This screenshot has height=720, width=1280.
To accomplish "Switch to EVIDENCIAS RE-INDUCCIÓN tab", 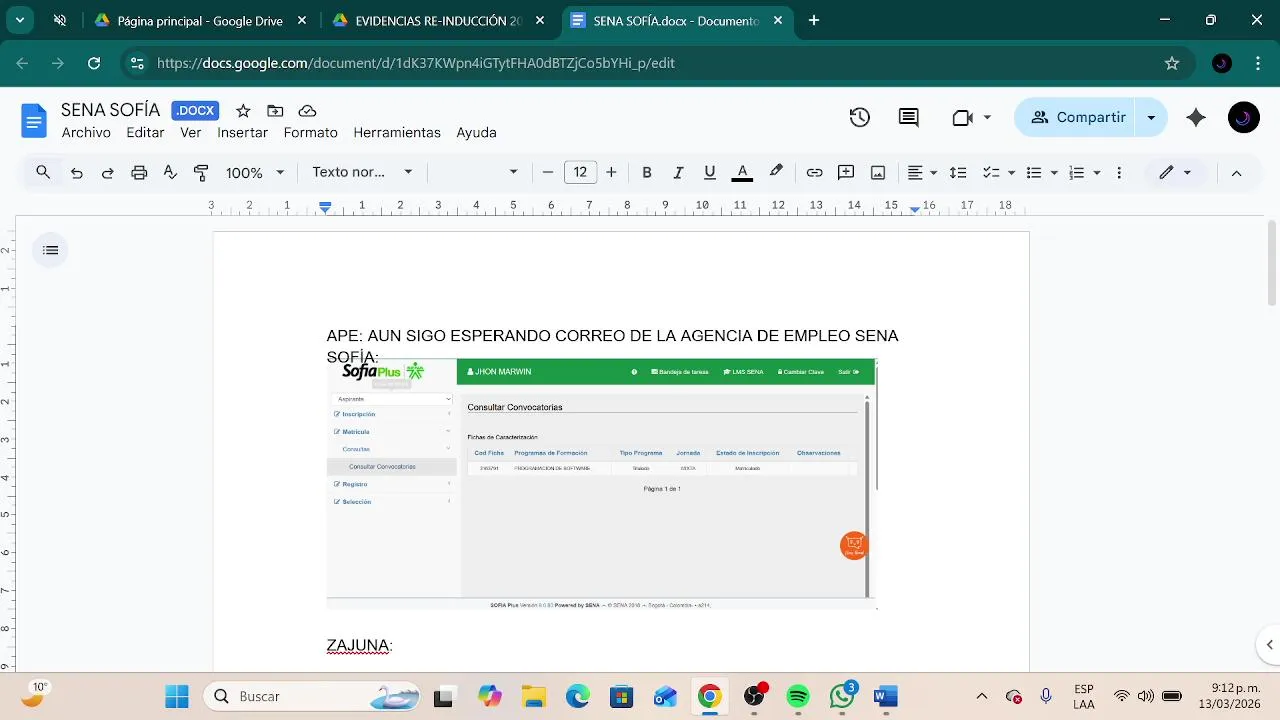I will tap(440, 20).
